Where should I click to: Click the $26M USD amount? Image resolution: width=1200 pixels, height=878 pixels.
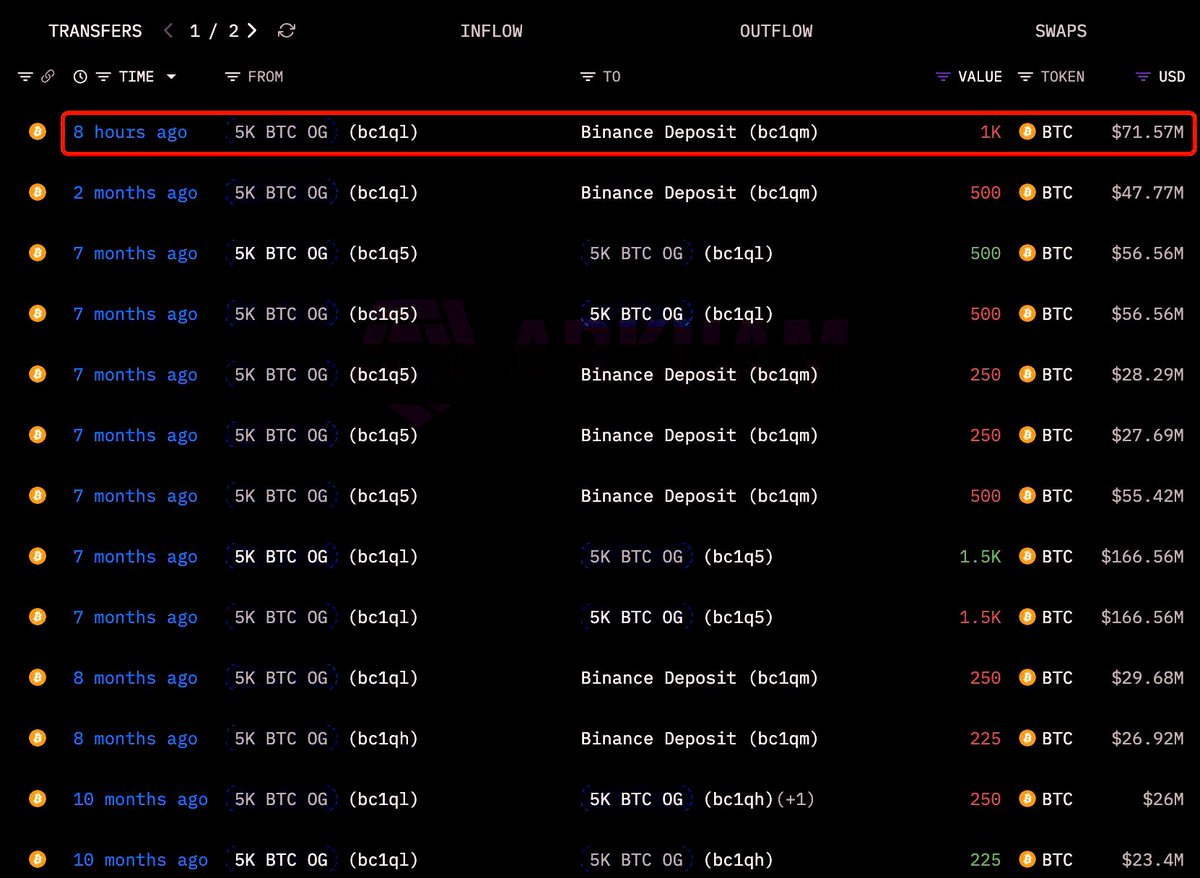1164,799
